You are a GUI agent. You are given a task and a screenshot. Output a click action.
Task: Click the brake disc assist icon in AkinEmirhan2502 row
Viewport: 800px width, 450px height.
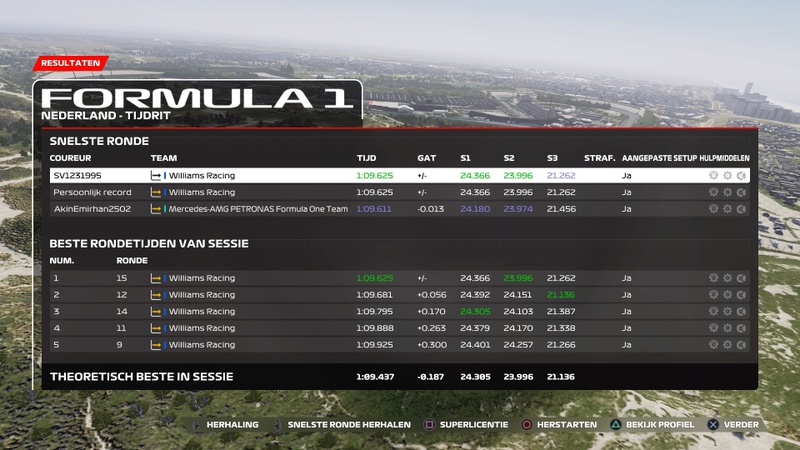[741, 209]
